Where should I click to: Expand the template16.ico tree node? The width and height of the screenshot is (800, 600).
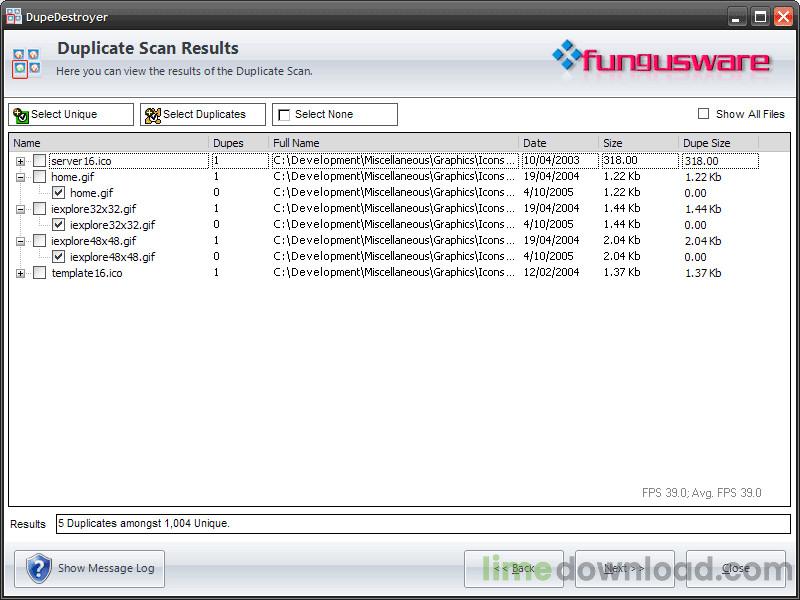coord(20,273)
